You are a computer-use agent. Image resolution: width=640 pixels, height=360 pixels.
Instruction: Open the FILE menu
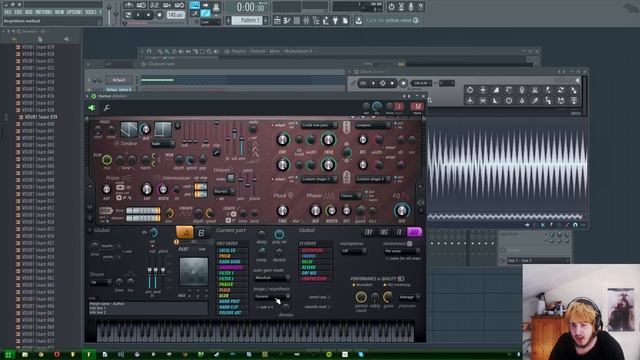click(x=8, y=12)
